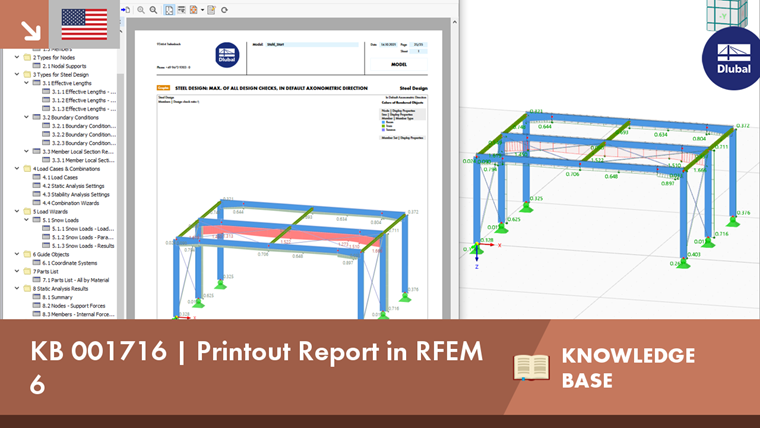This screenshot has height=428, width=760.
Task: Open the dropdown arrow beside orange page icon
Action: coord(203,10)
